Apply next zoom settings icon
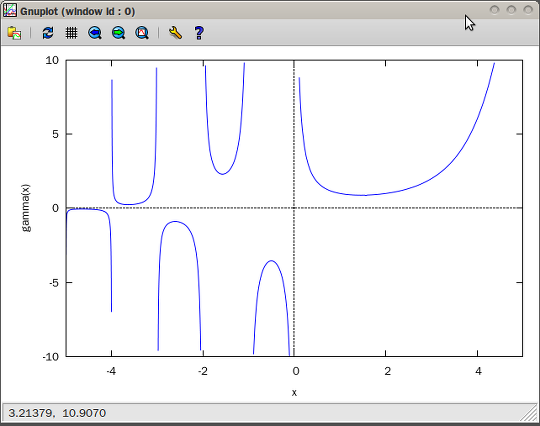The height and width of the screenshot is (426, 540). [118, 33]
